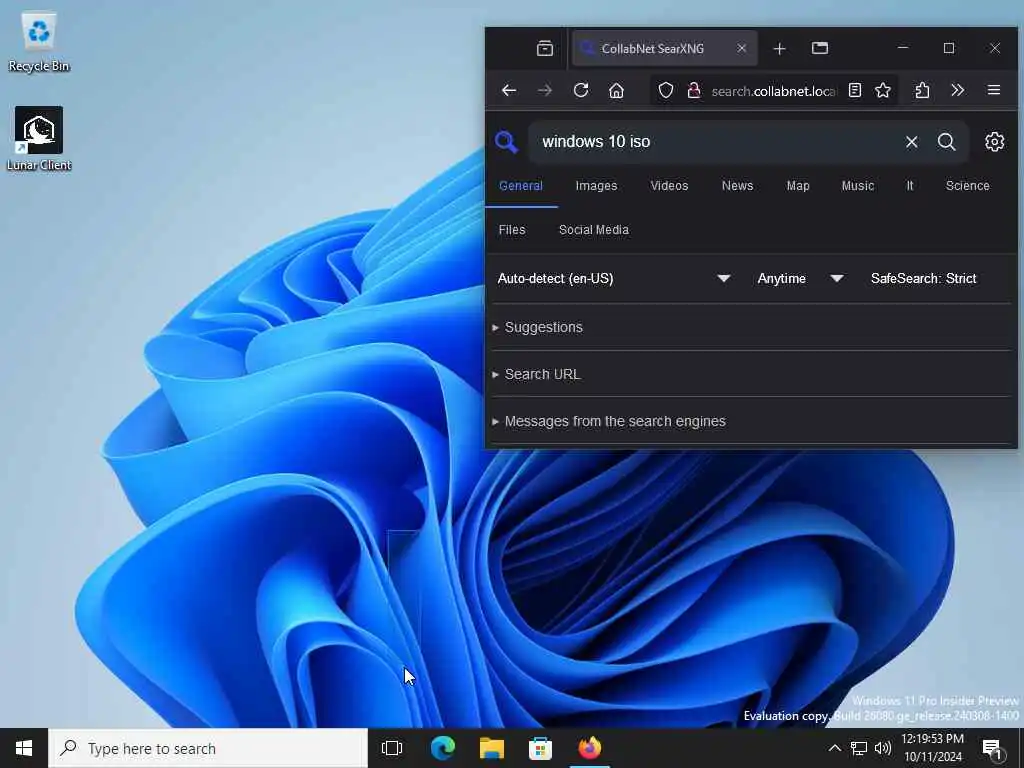
Task: Open the notification center icon
Action: pos(993,750)
